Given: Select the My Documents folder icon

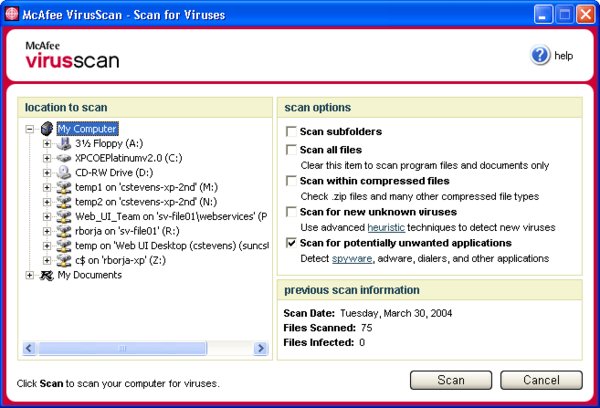Looking at the screenshot, I should pyautogui.click(x=46, y=274).
